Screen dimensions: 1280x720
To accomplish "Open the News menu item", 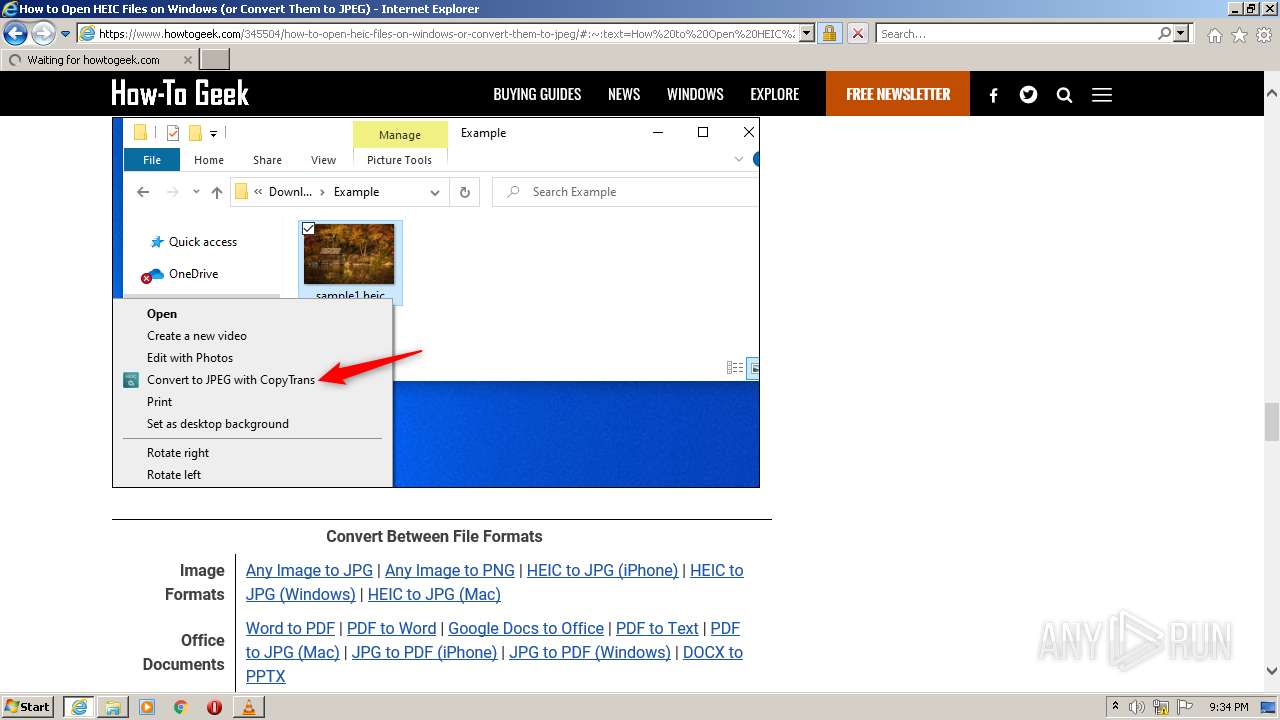I will (x=624, y=94).
